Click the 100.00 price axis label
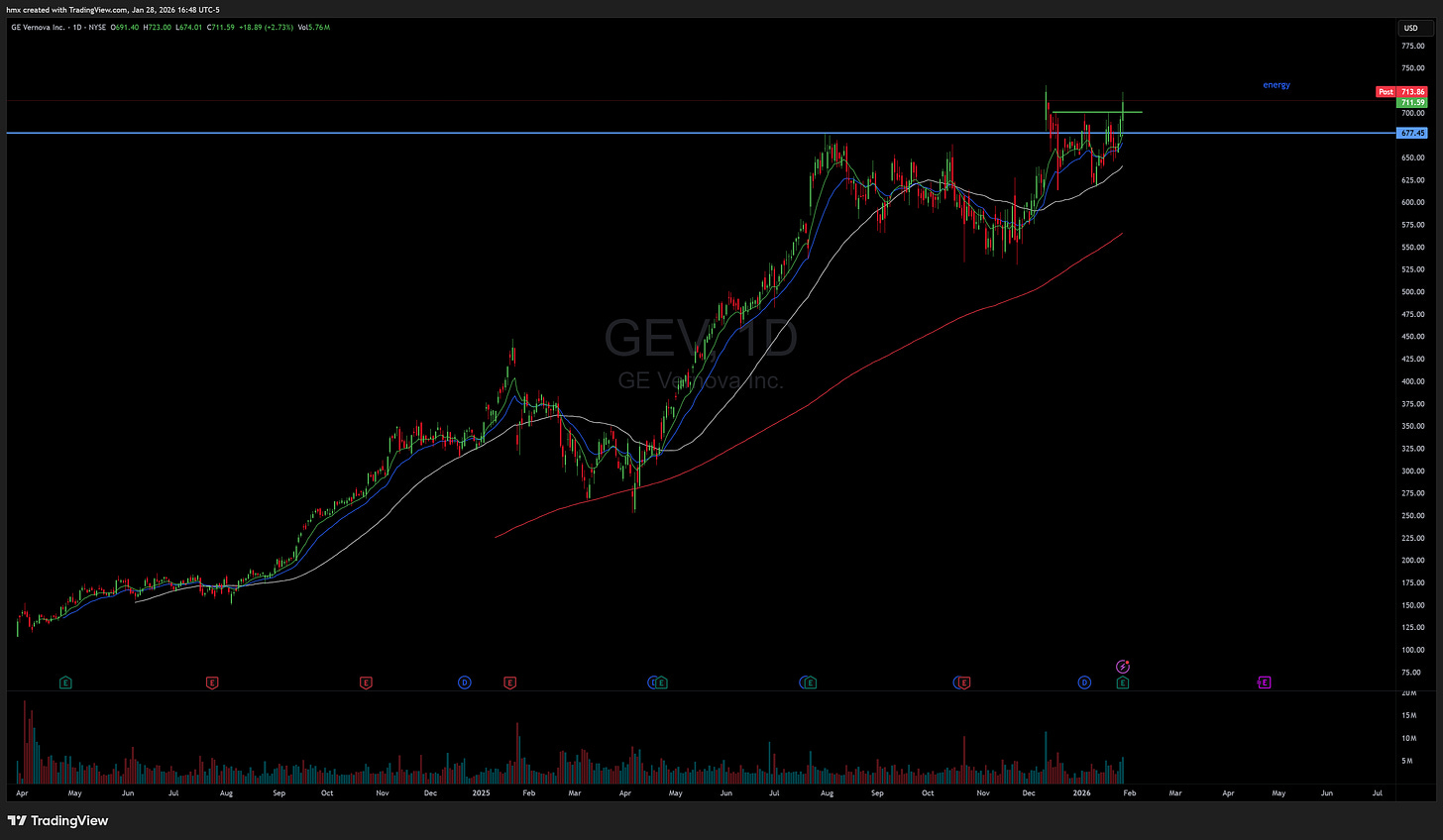 [1413, 650]
